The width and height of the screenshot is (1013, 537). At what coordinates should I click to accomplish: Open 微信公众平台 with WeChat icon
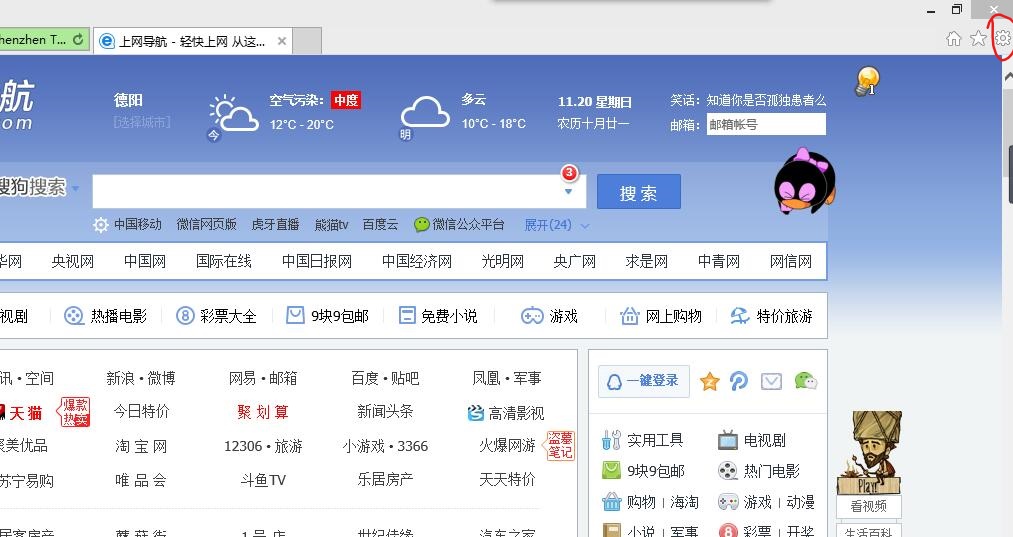pyautogui.click(x=459, y=224)
